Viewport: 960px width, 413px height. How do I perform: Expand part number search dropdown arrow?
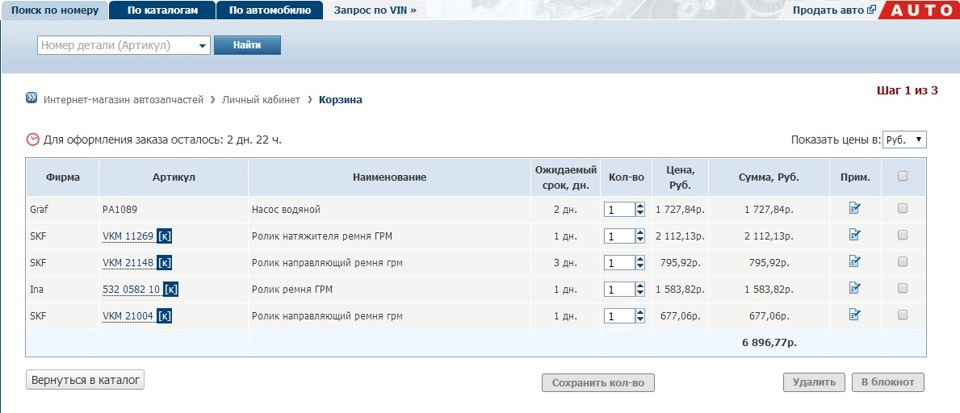[x=203, y=46]
